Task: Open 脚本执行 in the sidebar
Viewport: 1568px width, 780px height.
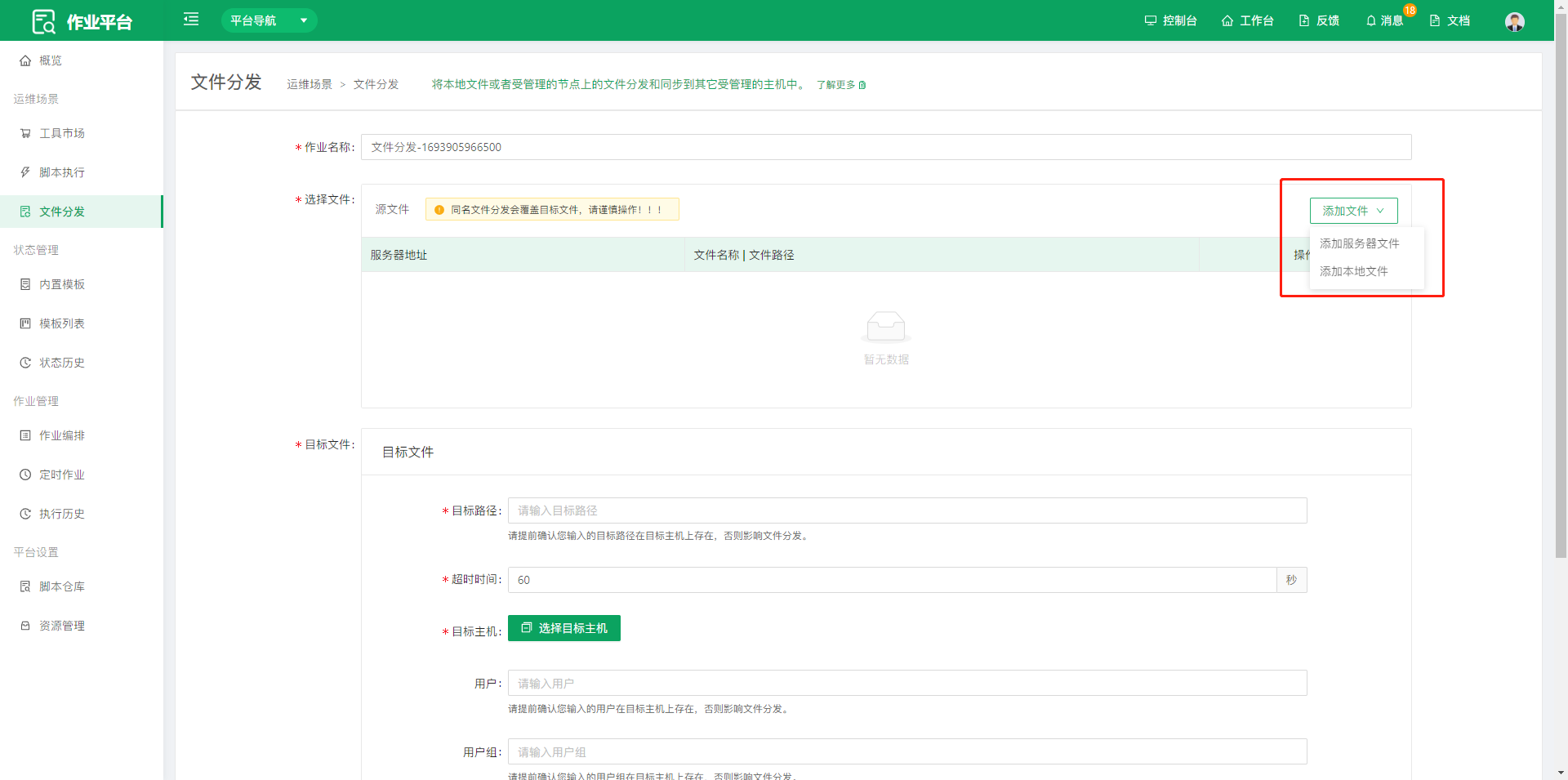Action: tap(82, 172)
